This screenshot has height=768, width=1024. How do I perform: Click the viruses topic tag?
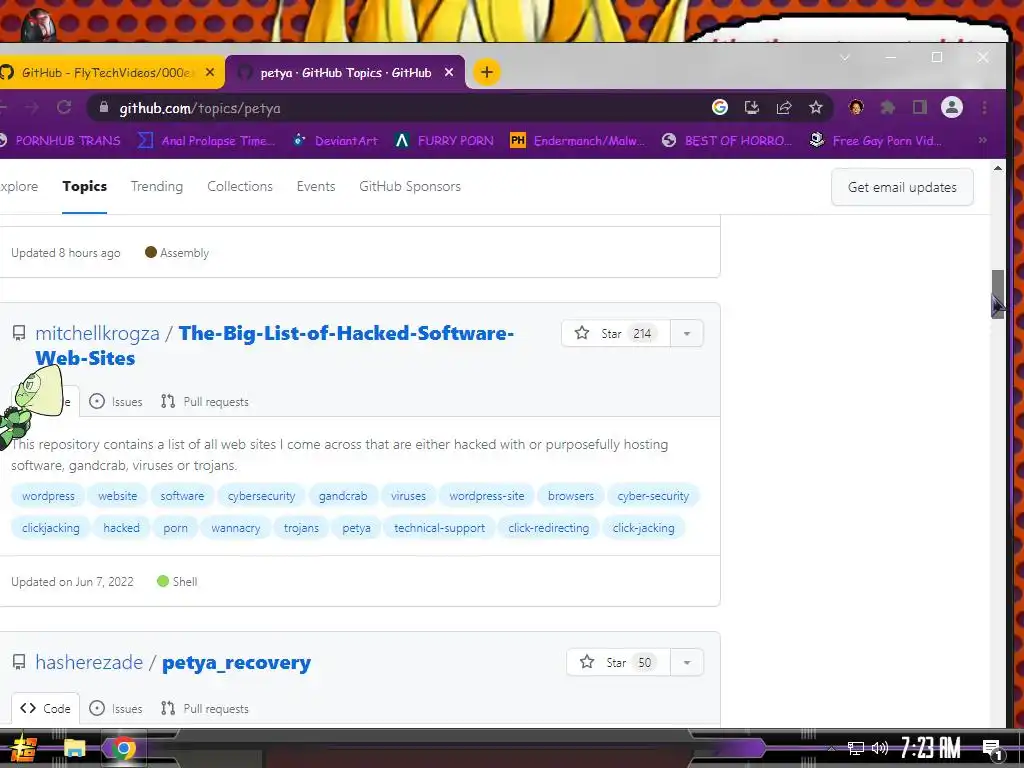pos(408,496)
